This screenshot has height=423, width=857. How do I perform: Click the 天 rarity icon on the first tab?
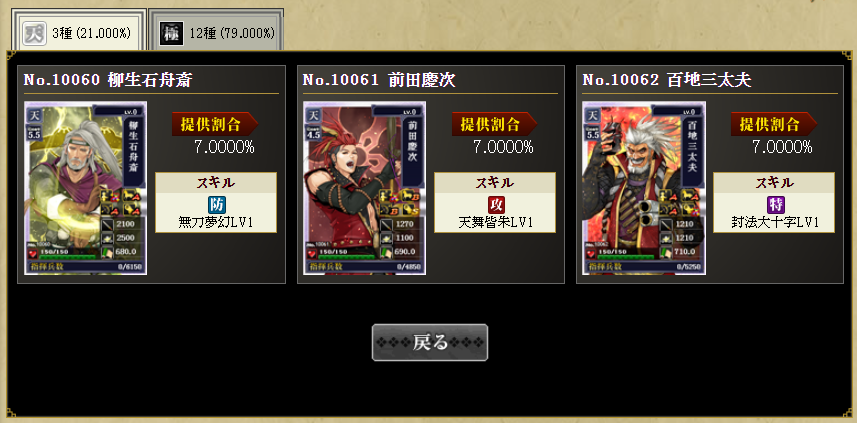pos(34,34)
